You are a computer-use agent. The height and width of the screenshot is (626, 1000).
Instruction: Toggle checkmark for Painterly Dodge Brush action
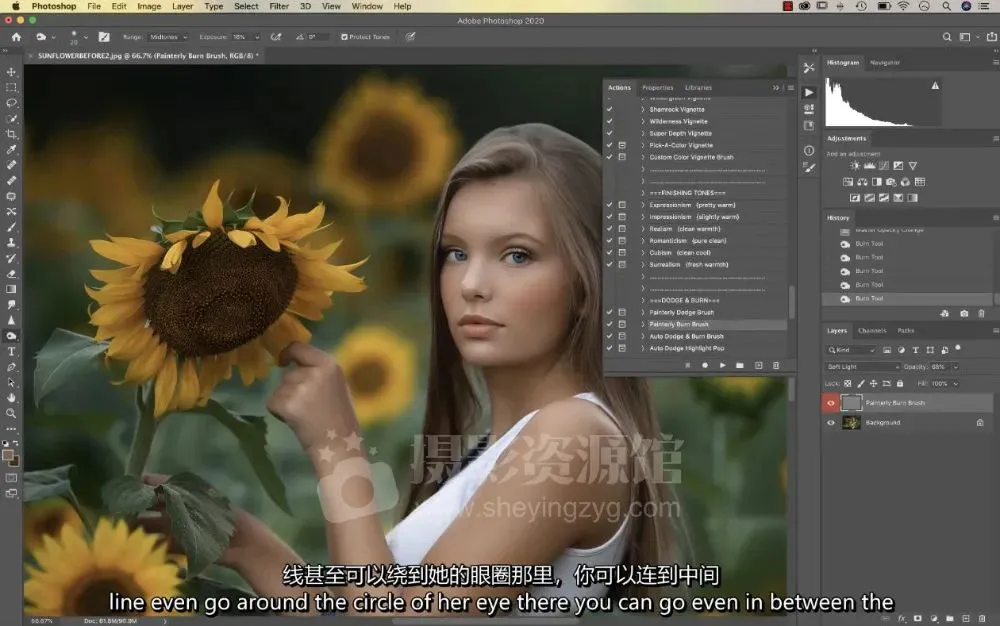coord(610,312)
